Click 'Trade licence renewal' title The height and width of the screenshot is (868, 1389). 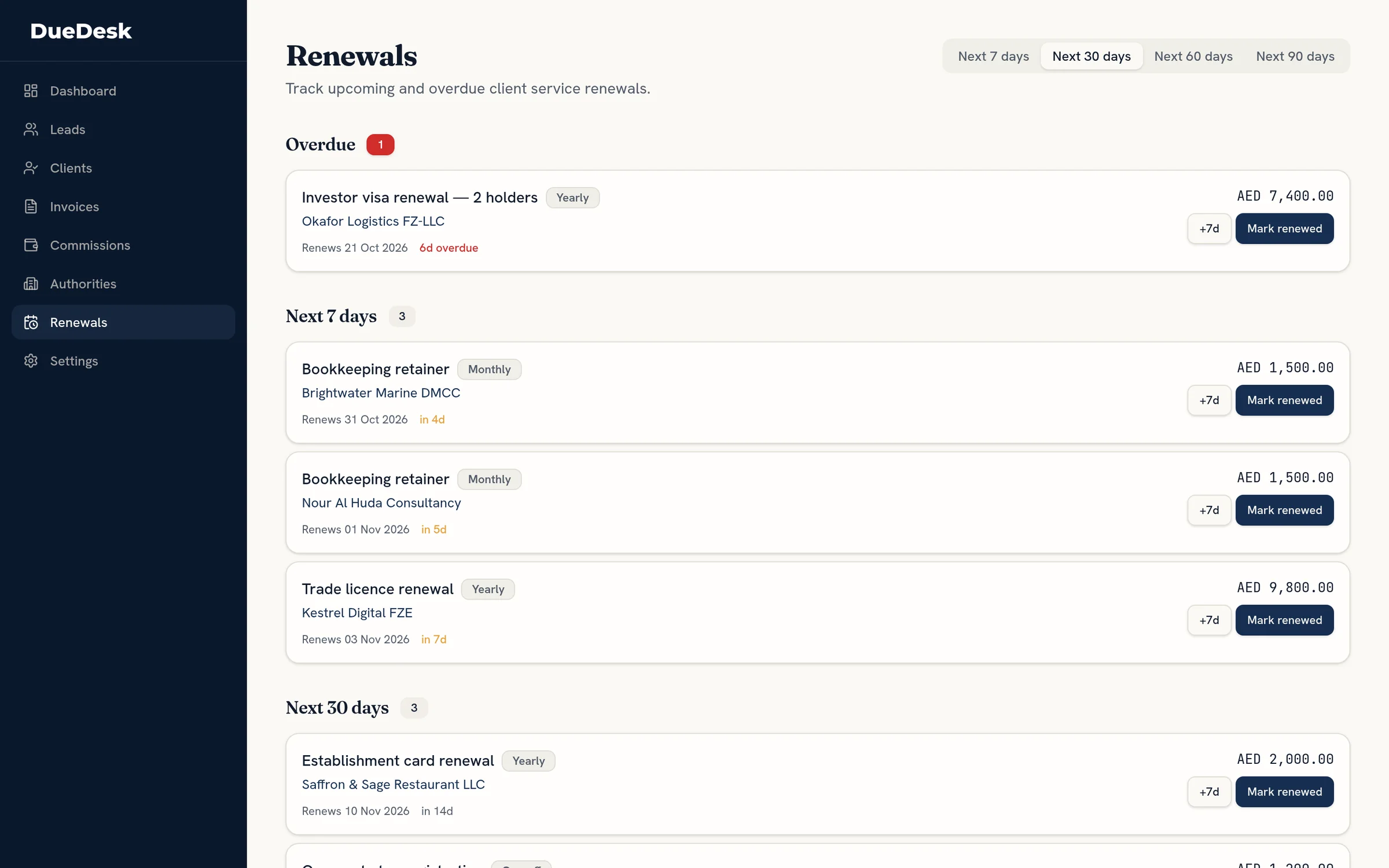377,589
